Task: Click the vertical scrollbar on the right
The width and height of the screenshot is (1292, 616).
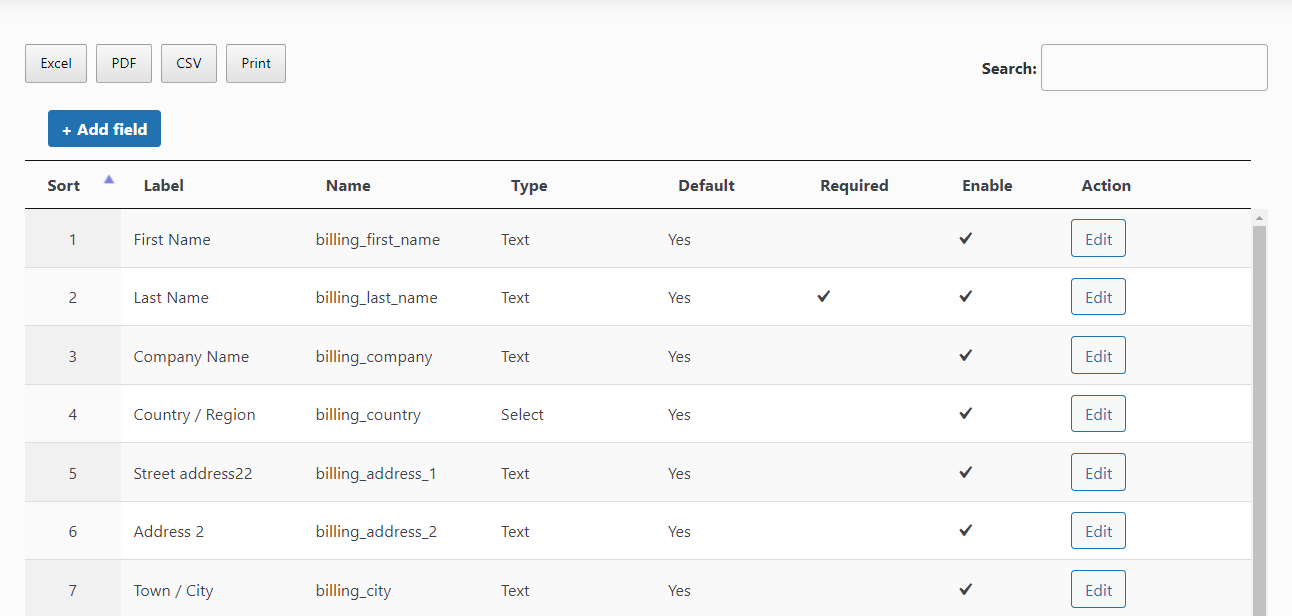Action: (1259, 400)
